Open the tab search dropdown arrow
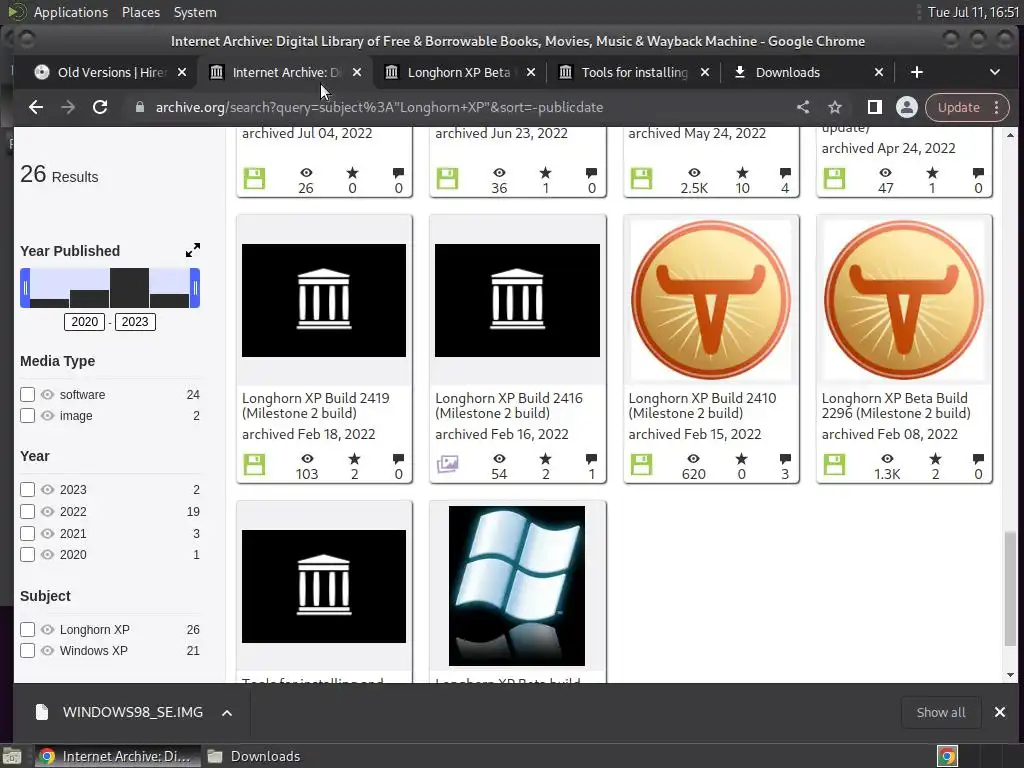 click(995, 72)
